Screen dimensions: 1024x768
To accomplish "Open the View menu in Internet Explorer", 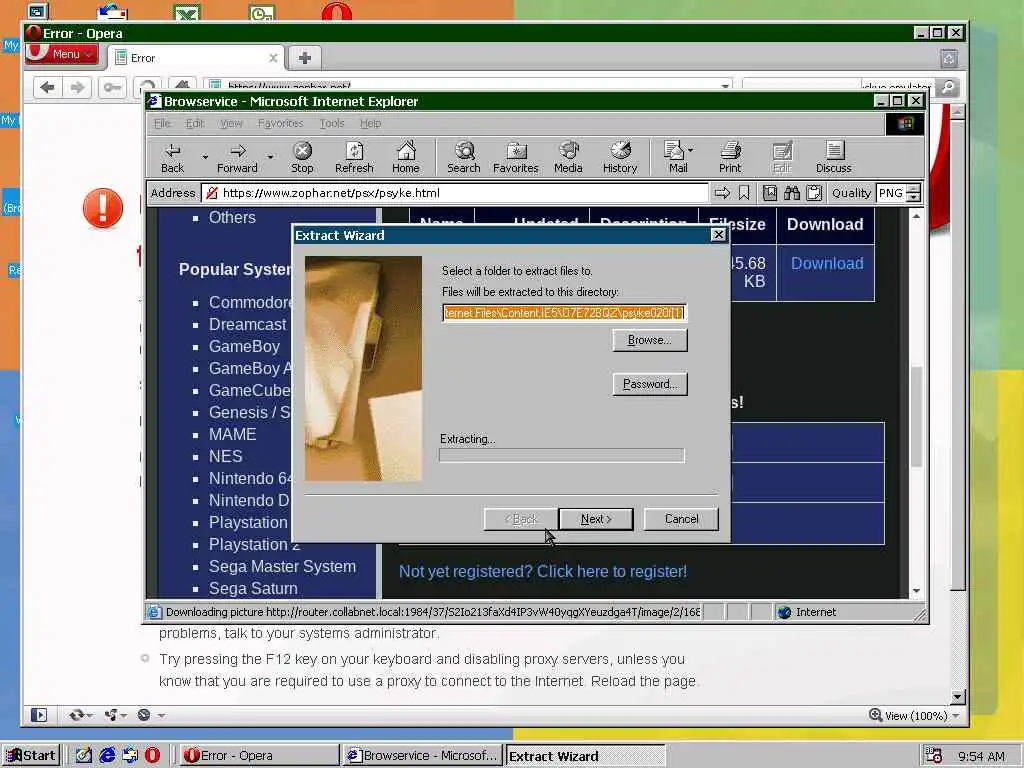I will [x=231, y=123].
